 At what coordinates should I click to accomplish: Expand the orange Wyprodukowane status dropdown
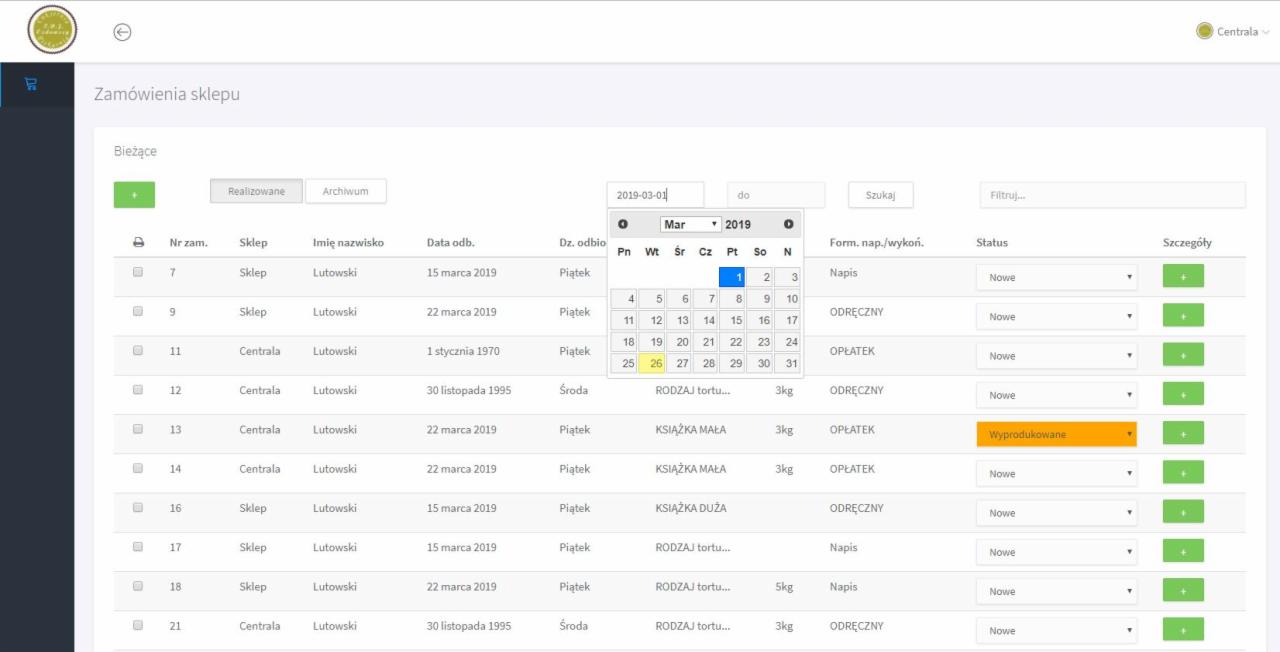tap(1056, 434)
